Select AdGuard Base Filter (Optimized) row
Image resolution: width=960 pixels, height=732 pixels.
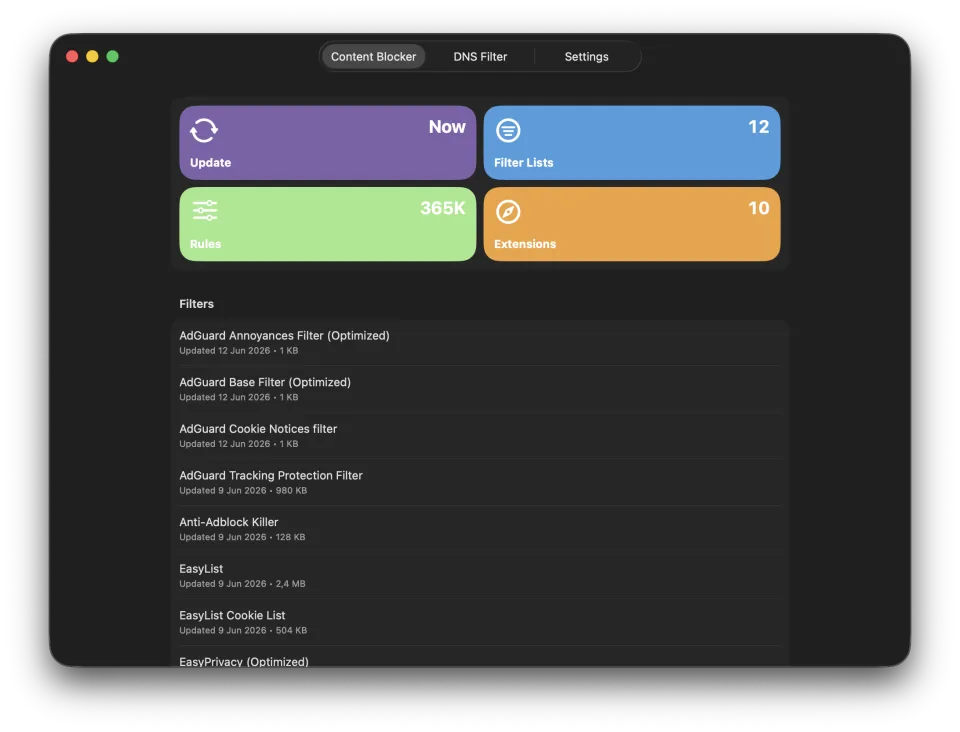tap(480, 389)
